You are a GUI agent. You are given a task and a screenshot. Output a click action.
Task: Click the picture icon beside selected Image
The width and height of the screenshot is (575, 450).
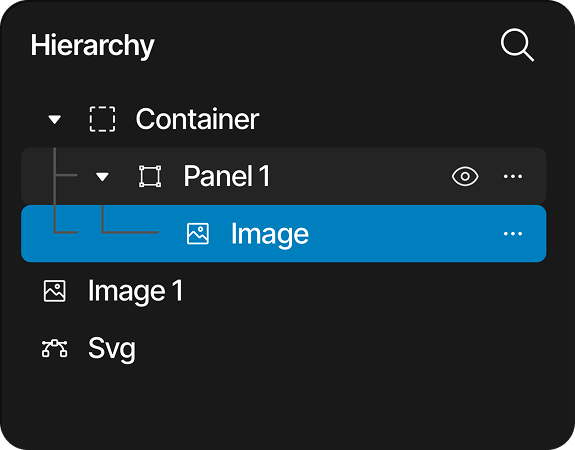click(x=198, y=234)
